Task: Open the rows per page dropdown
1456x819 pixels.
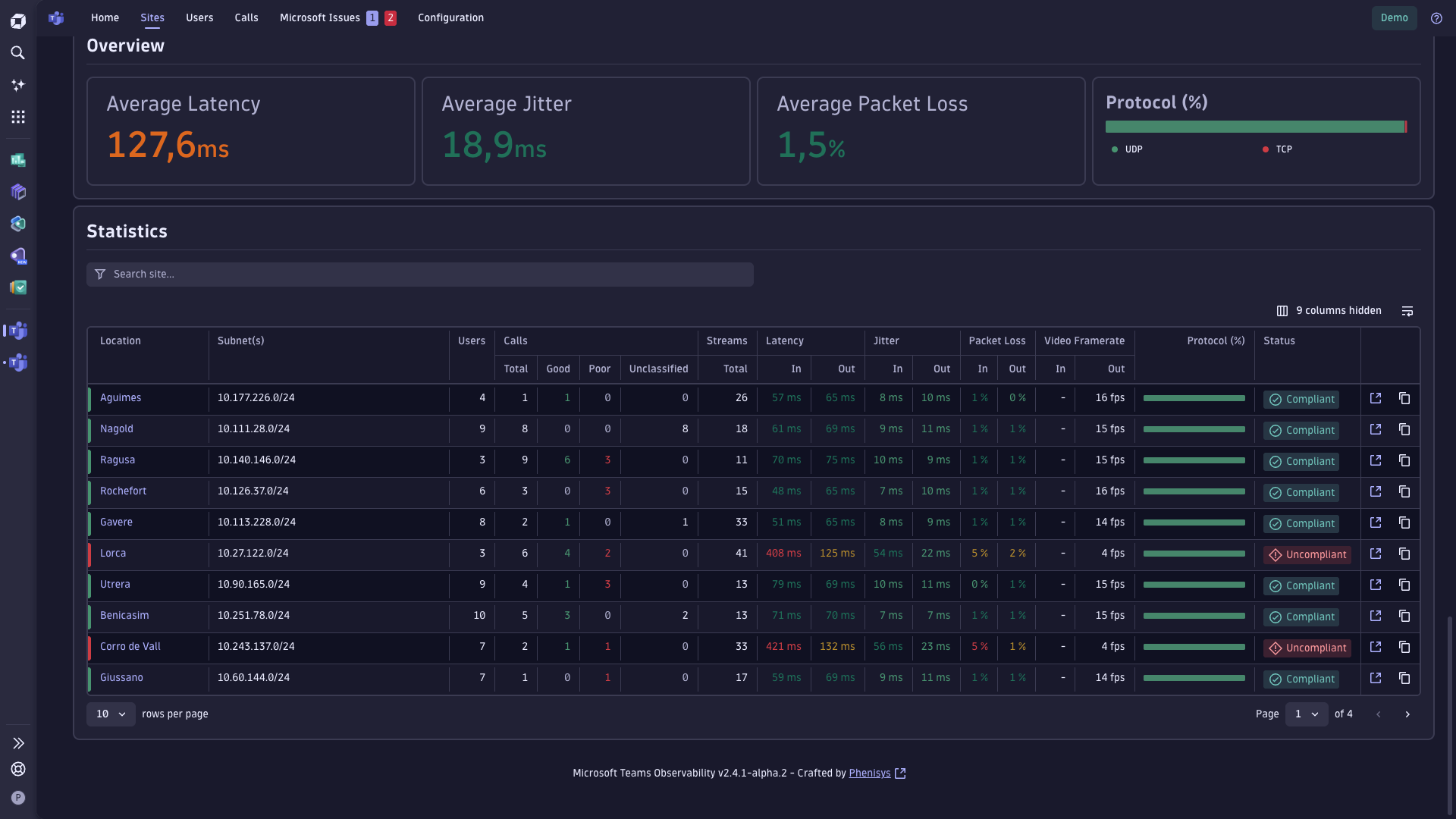Action: point(111,714)
